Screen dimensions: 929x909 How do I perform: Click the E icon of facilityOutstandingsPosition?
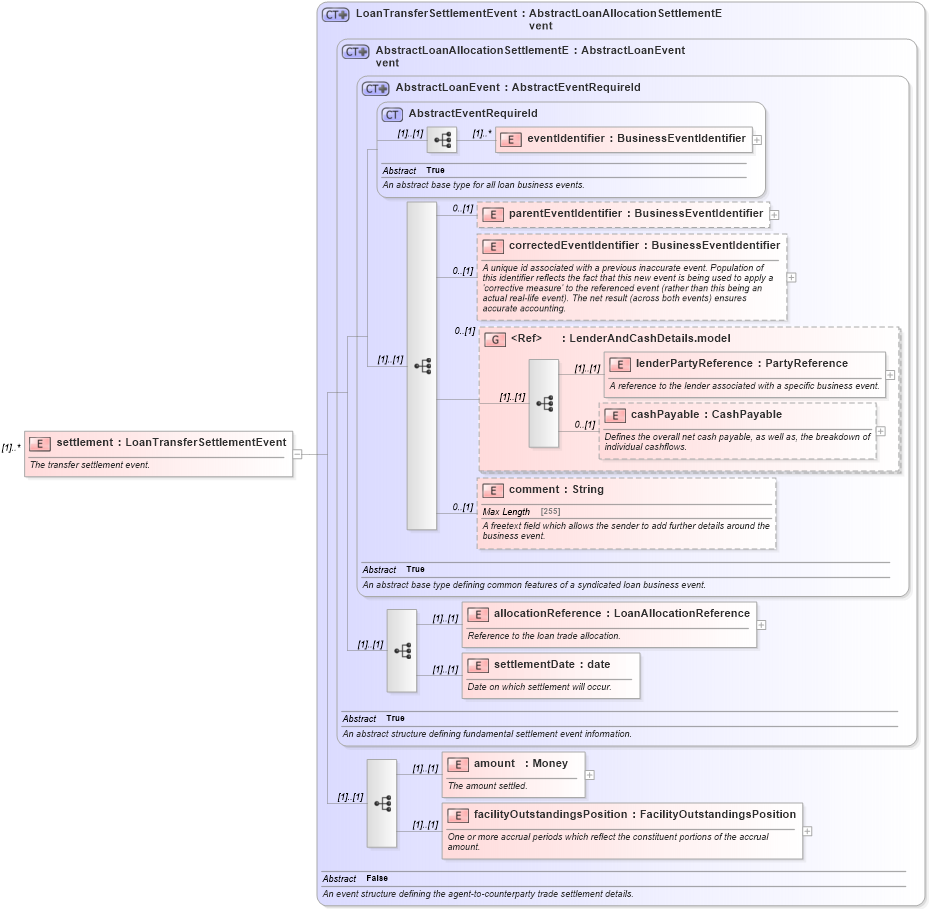pos(460,815)
